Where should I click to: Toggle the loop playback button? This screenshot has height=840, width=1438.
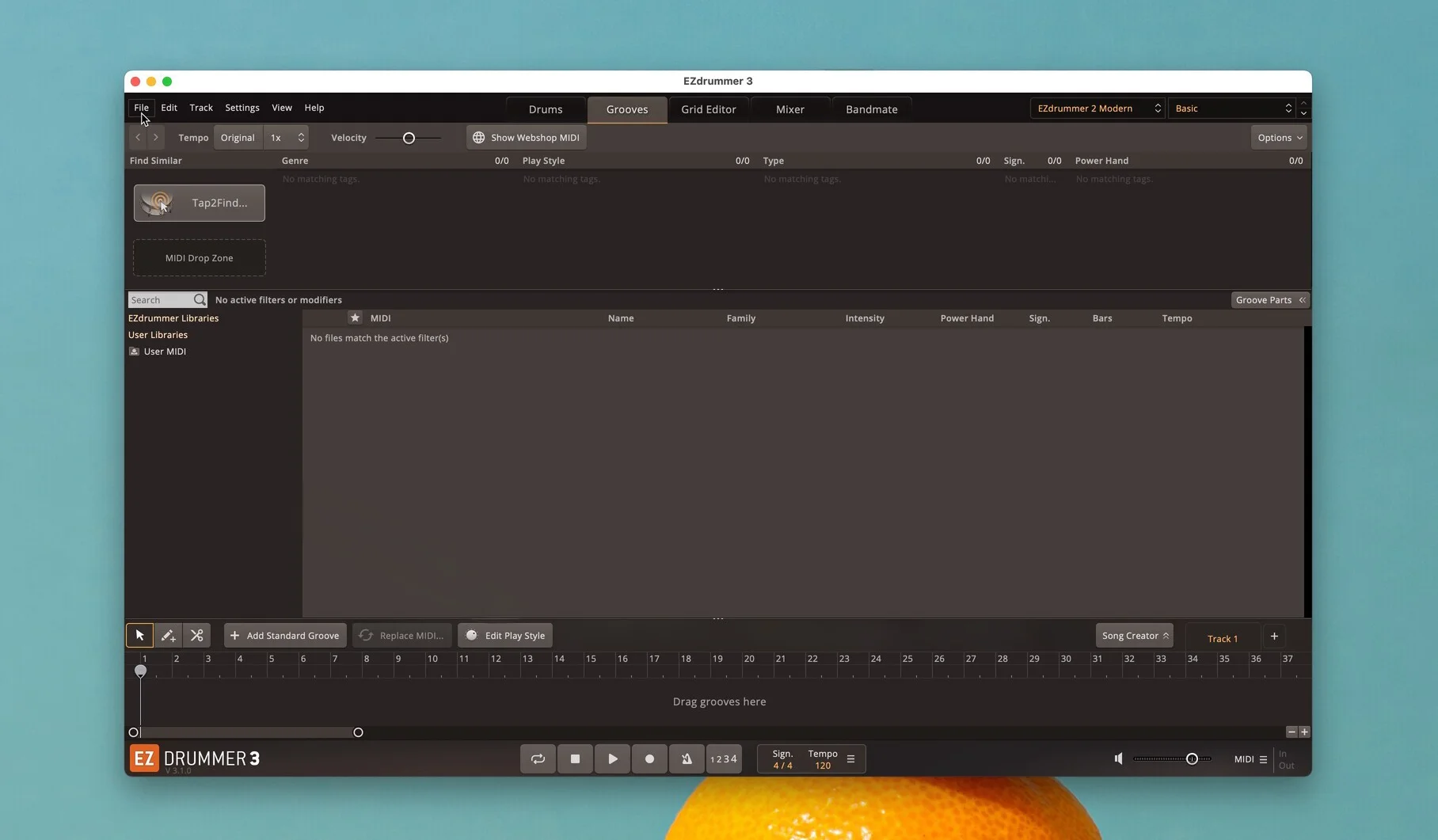click(538, 758)
